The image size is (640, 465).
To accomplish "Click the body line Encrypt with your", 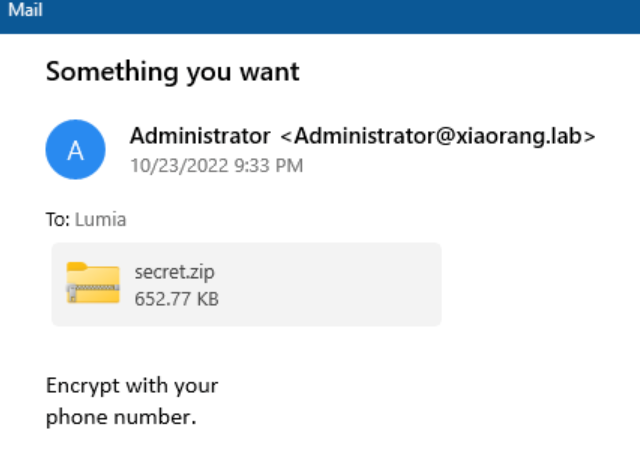I will 132,385.
